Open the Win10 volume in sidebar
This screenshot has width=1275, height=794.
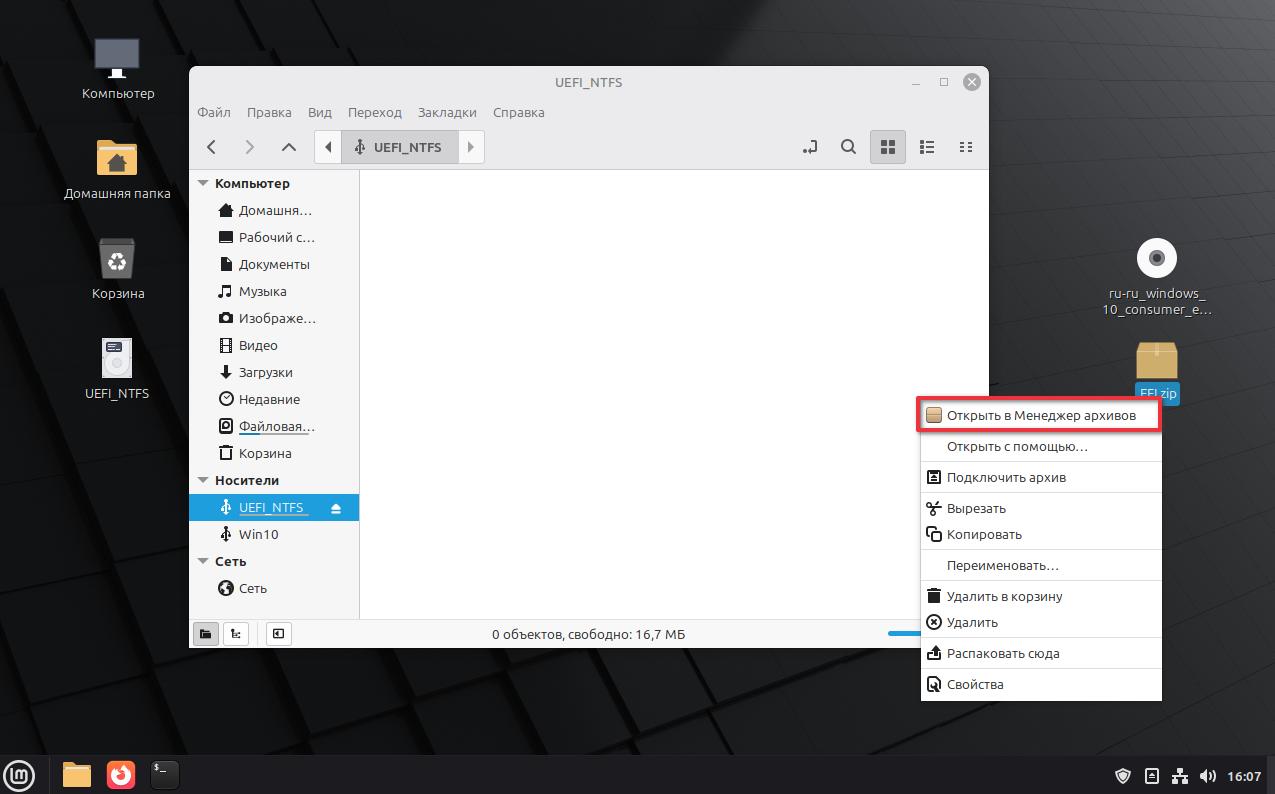click(274, 534)
